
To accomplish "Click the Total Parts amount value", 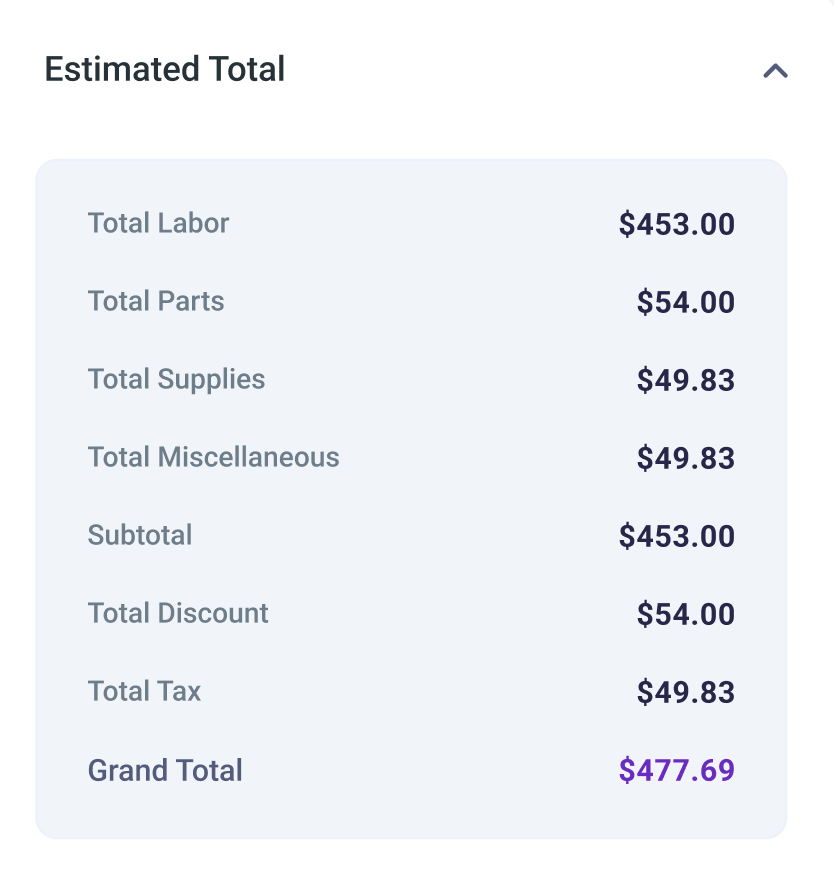I will 685,302.
